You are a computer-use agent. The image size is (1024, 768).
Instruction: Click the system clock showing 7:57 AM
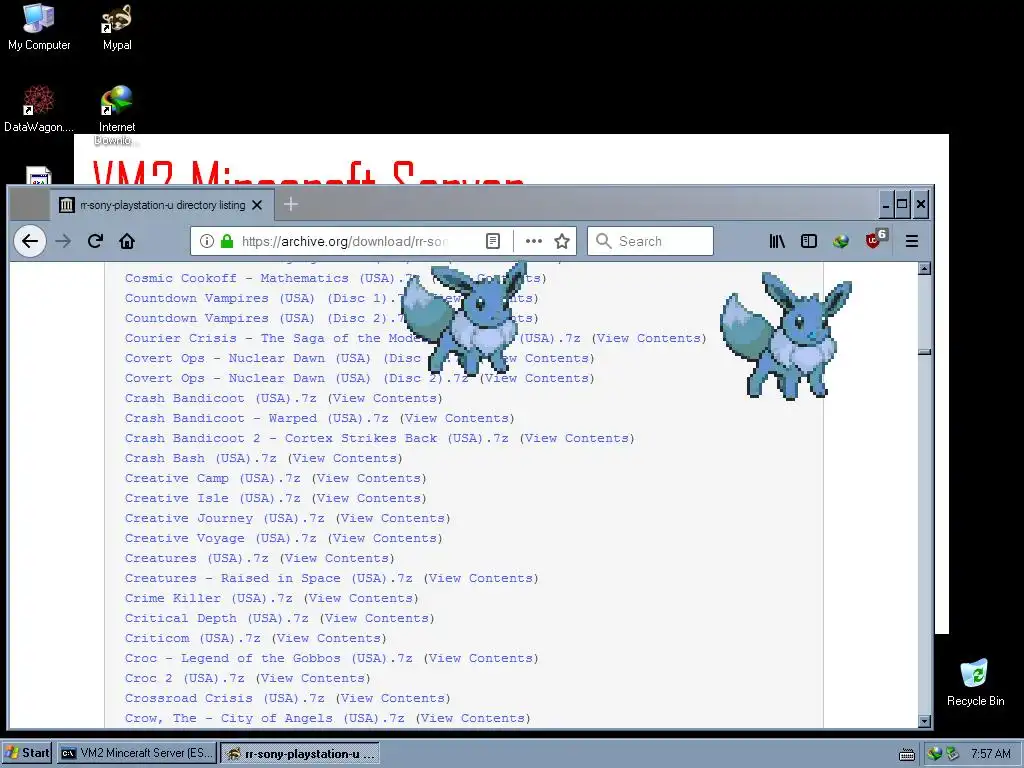tap(991, 754)
